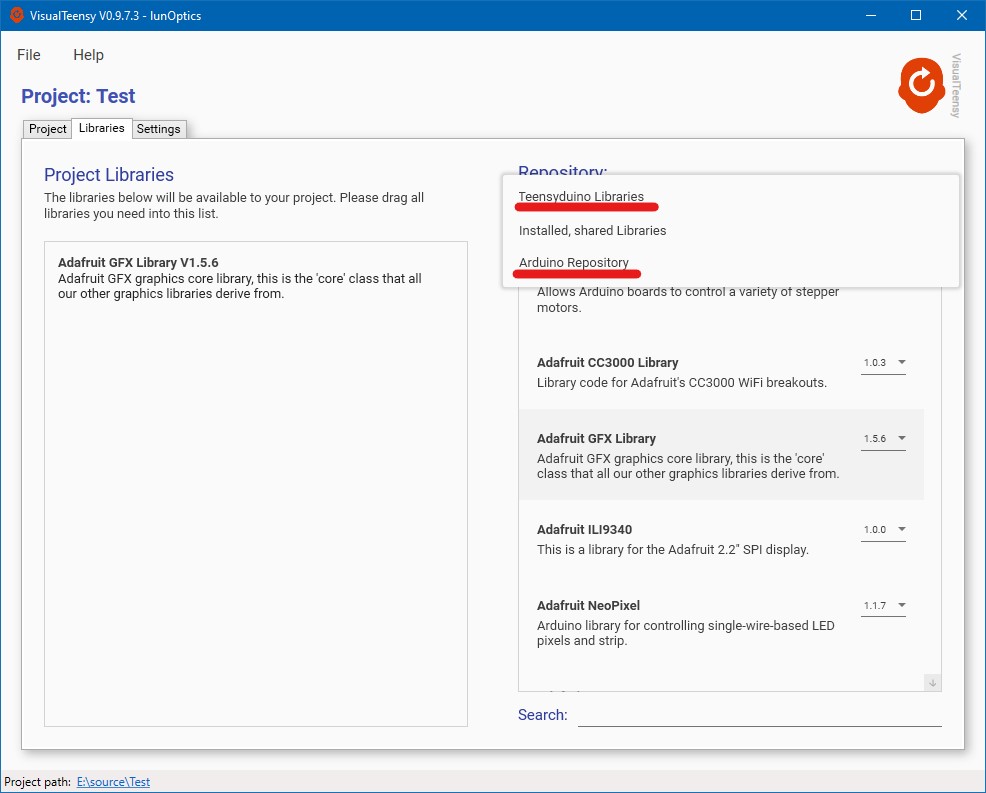The width and height of the screenshot is (986, 793).
Task: Select Adafruit GFX Library repository entry
Action: 721,455
